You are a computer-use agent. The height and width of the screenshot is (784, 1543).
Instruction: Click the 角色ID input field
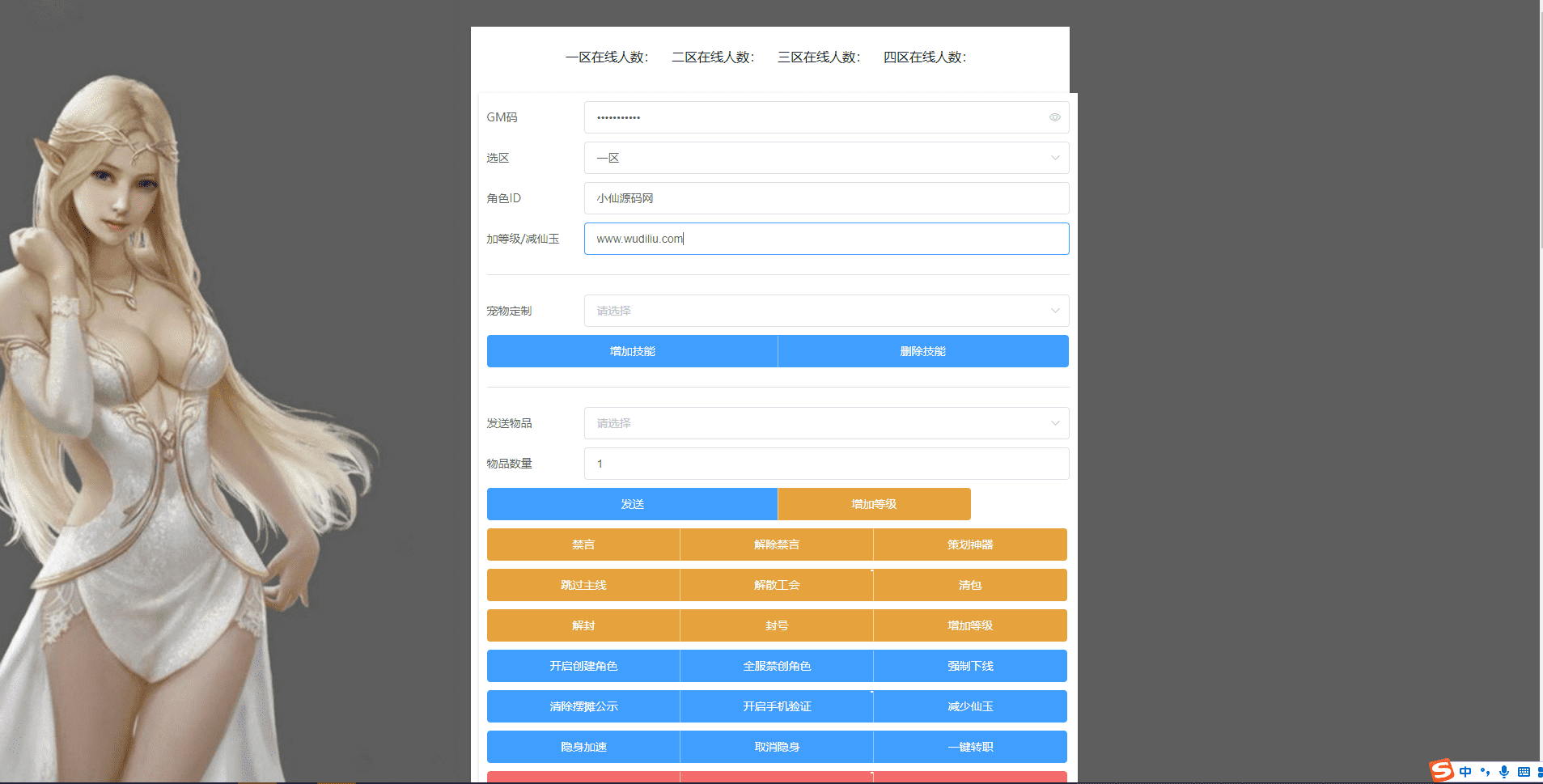(826, 198)
